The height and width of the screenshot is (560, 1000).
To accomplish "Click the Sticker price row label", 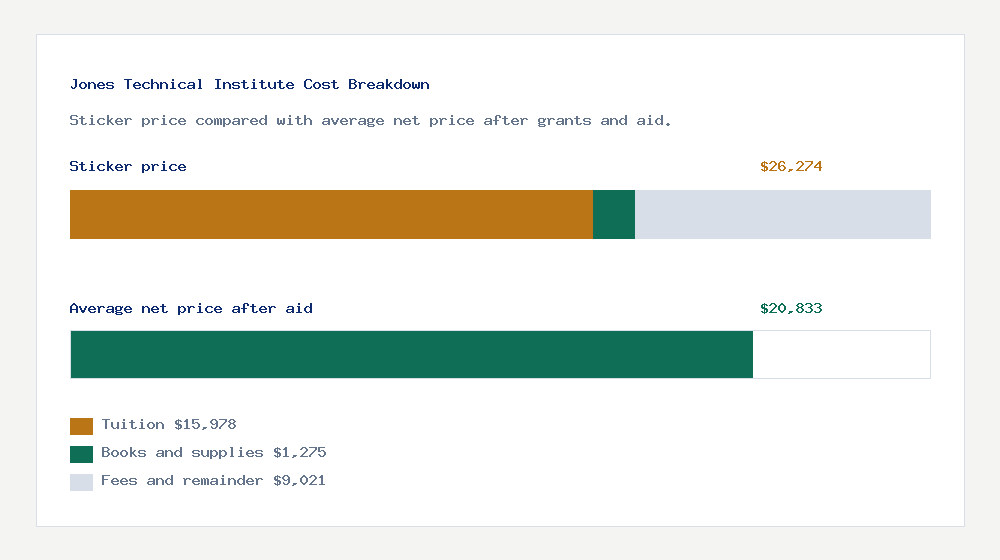I will coord(128,167).
